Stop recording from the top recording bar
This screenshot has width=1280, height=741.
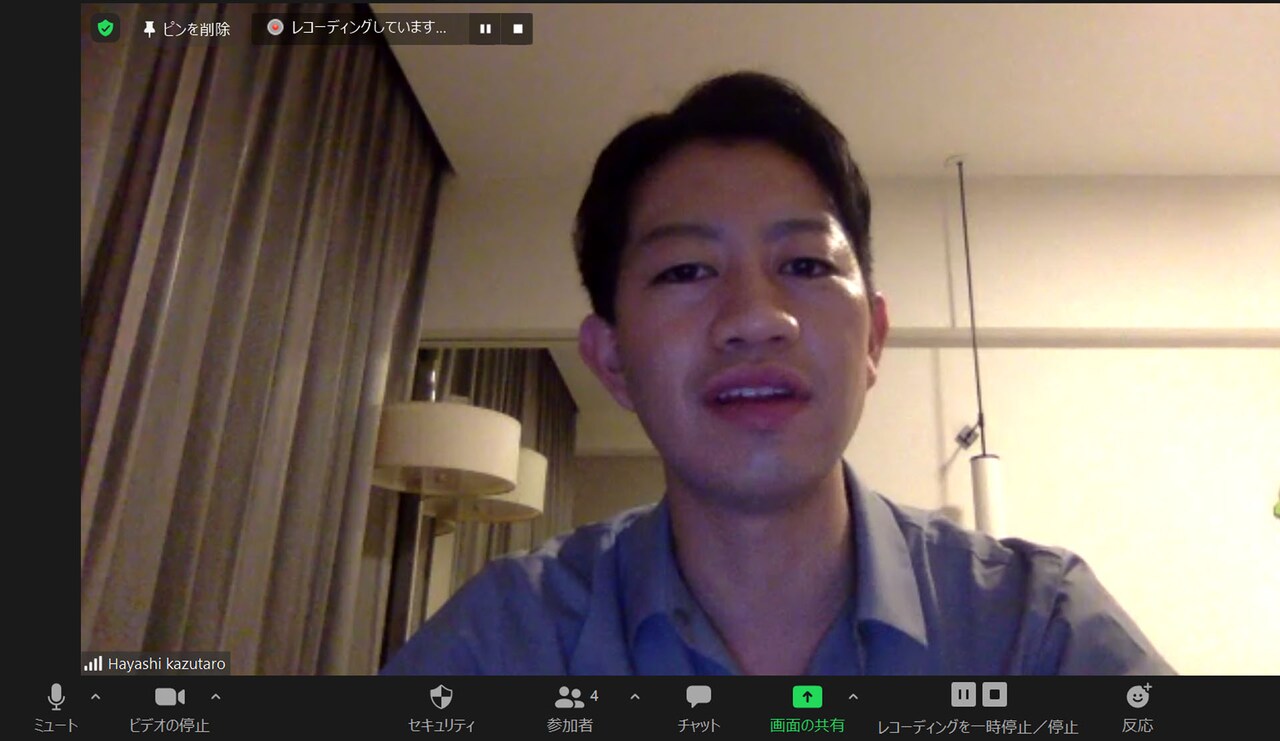[518, 29]
